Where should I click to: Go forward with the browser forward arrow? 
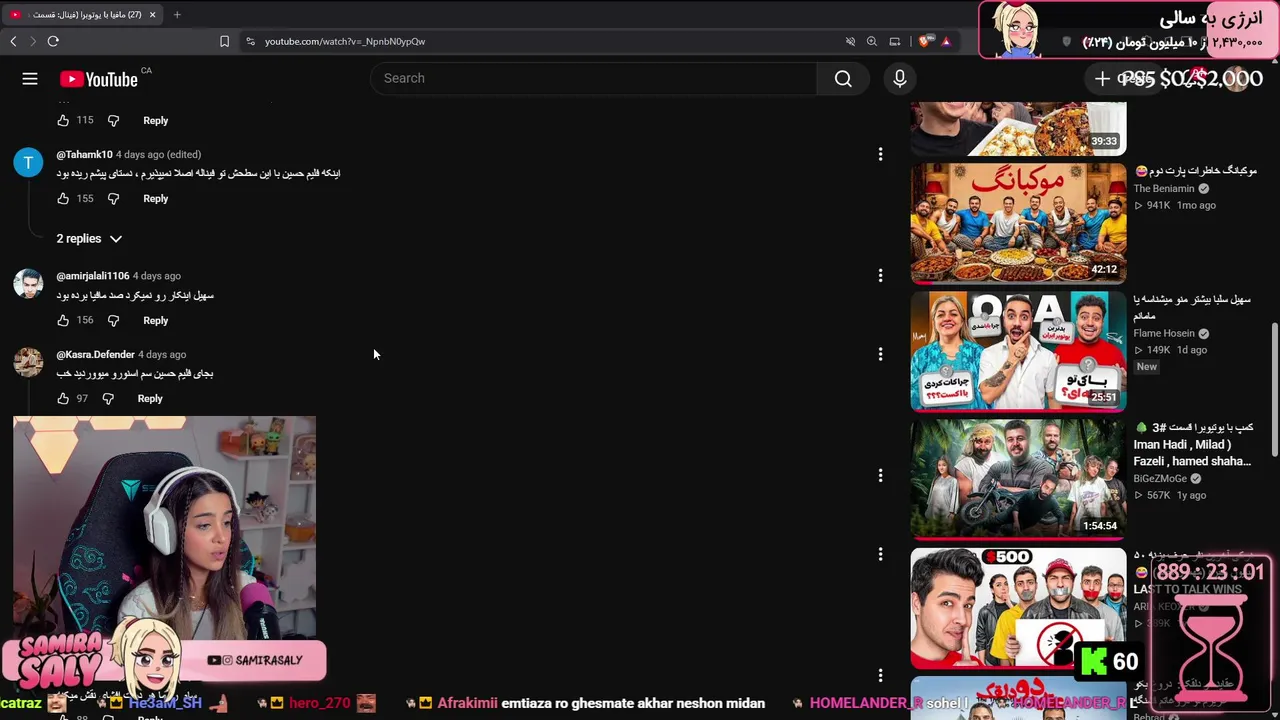tap(32, 41)
